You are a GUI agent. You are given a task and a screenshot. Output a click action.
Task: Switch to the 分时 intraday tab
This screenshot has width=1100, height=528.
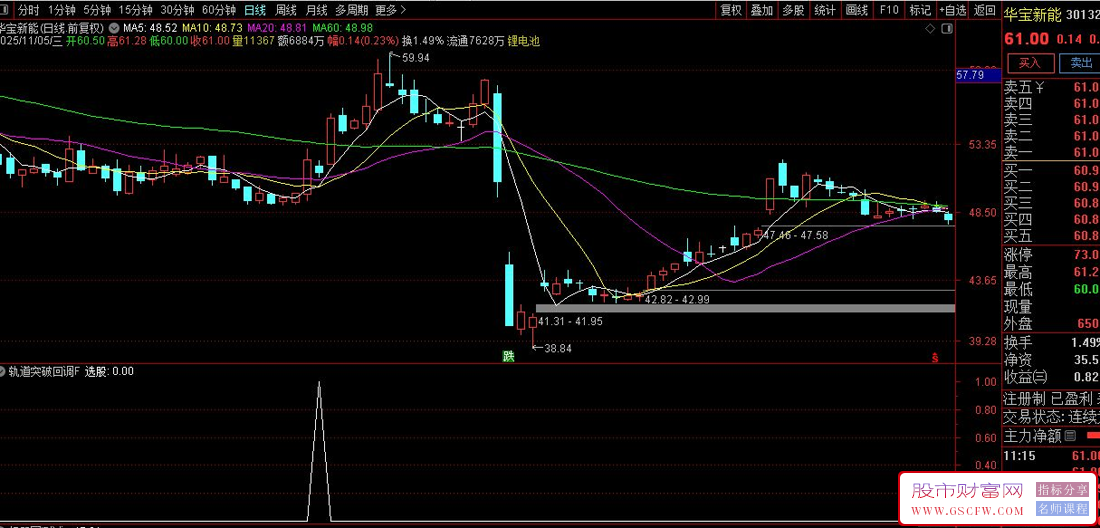point(28,10)
